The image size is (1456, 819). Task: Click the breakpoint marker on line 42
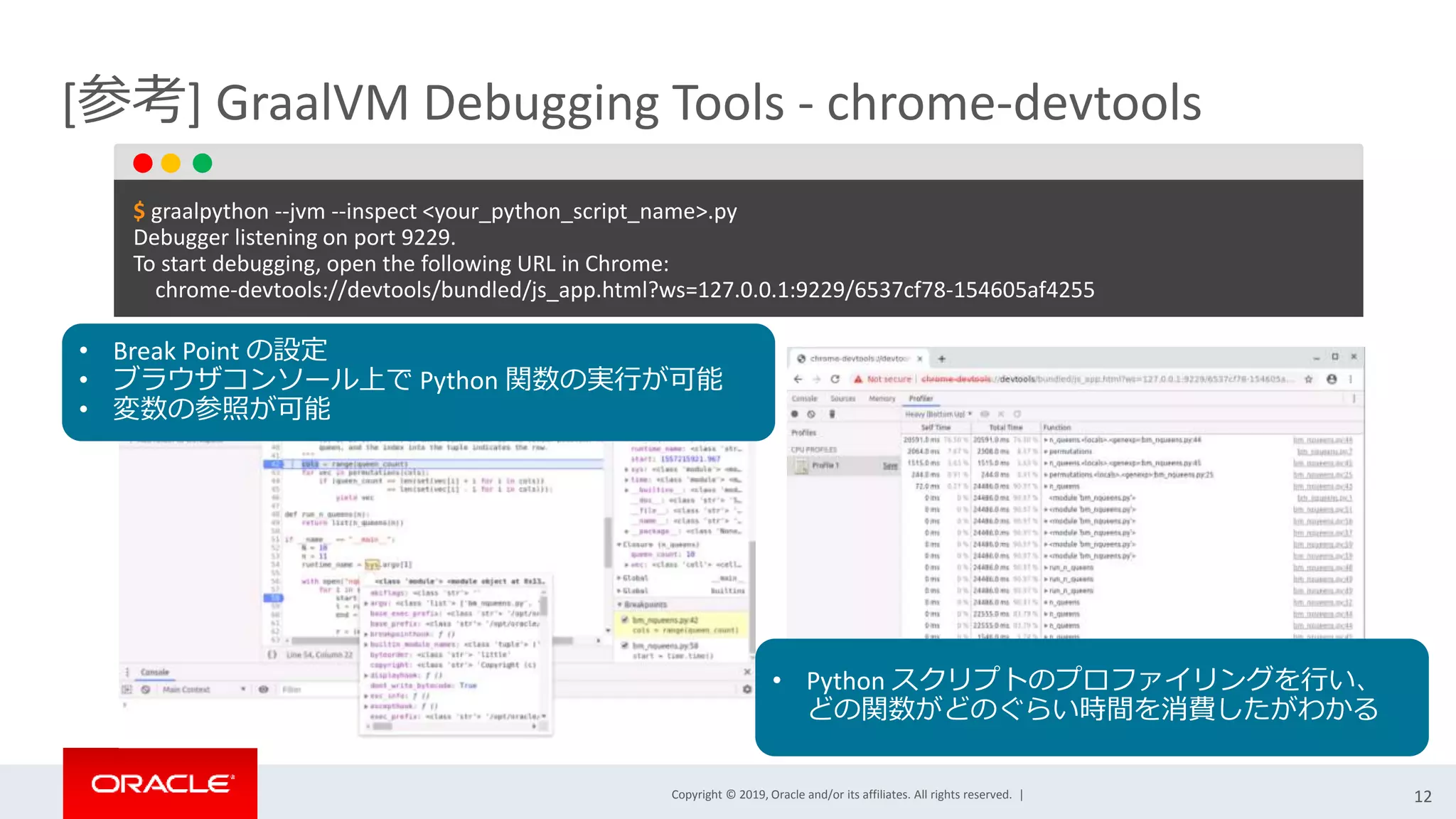(x=274, y=464)
